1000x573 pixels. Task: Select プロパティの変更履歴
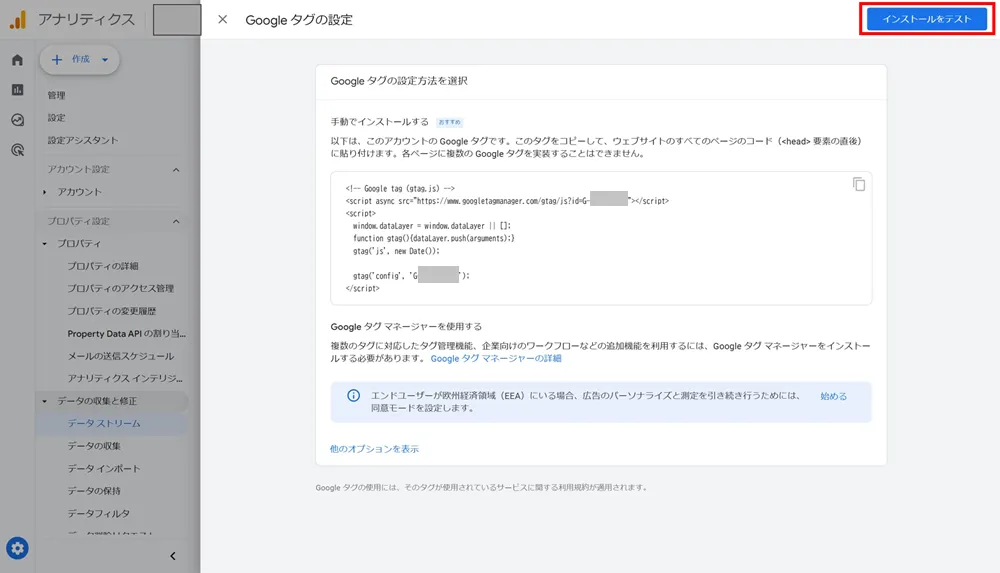click(x=112, y=311)
